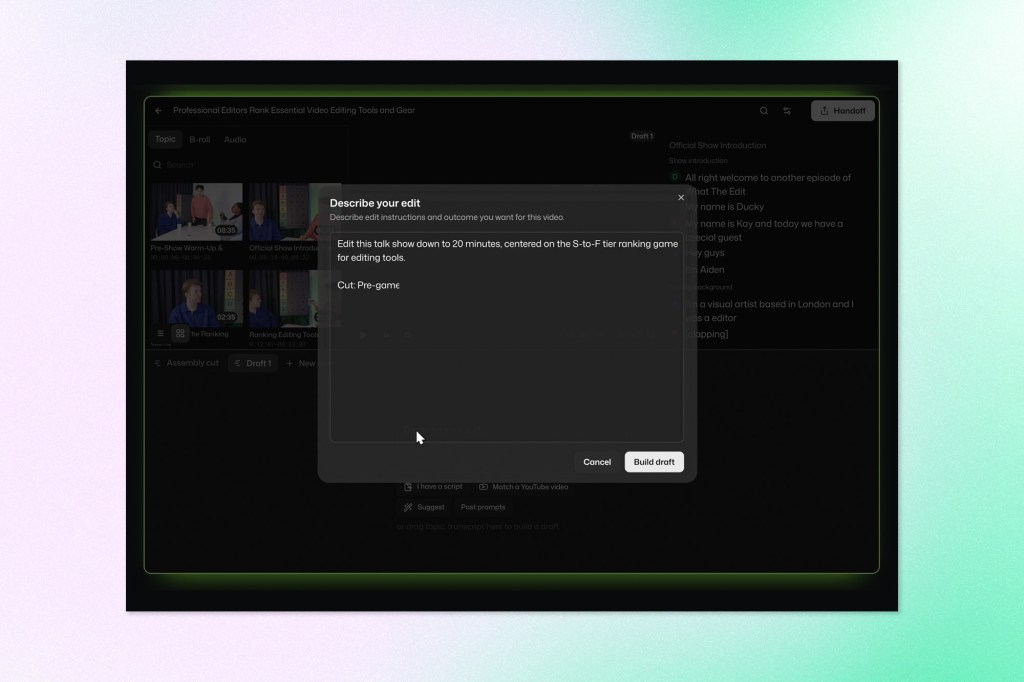Click the project title text

click(294, 110)
